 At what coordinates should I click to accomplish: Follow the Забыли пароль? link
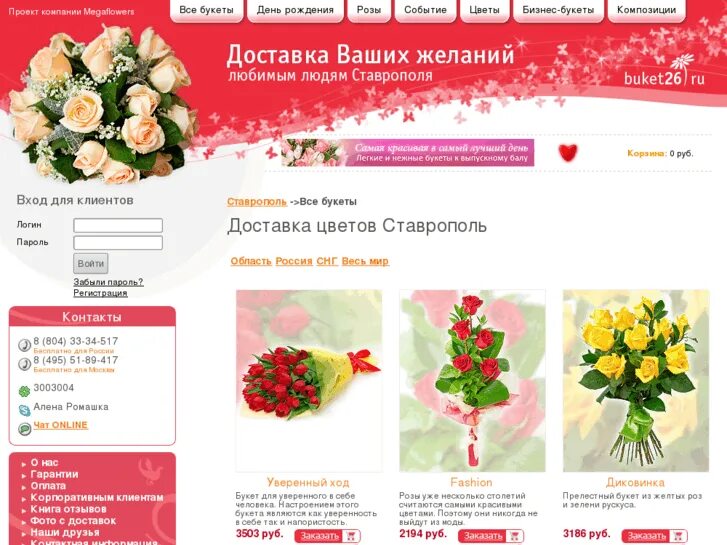pos(108,282)
